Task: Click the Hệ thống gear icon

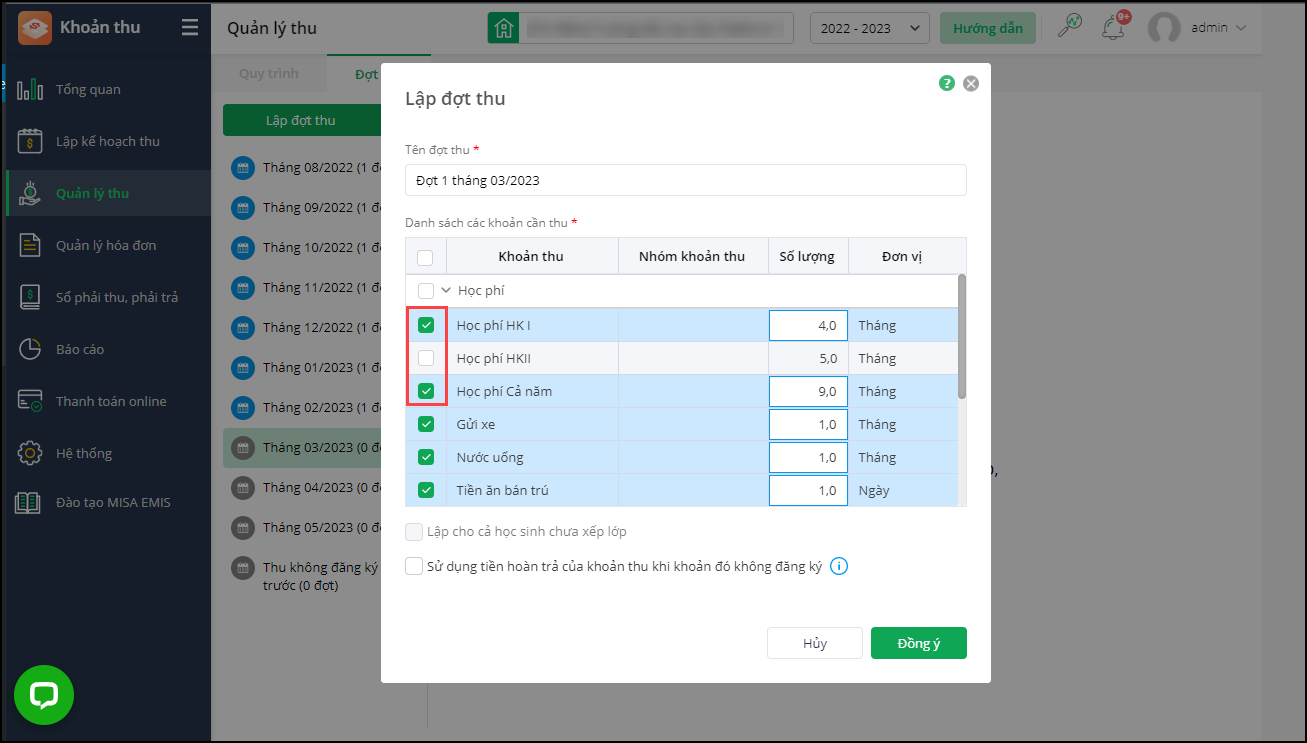Action: 30,453
